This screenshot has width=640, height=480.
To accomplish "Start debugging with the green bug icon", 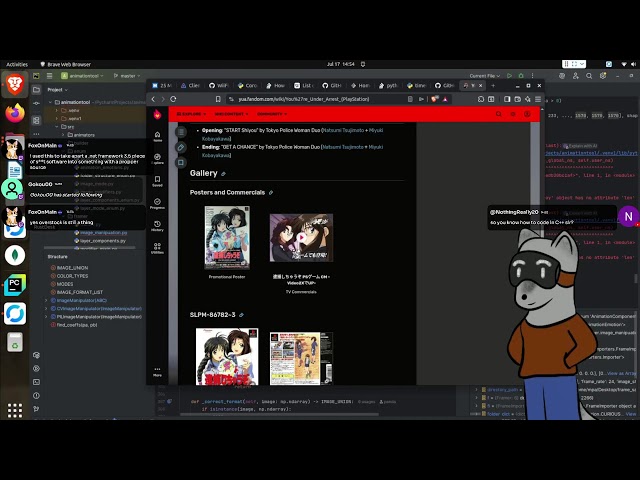I will point(521,76).
